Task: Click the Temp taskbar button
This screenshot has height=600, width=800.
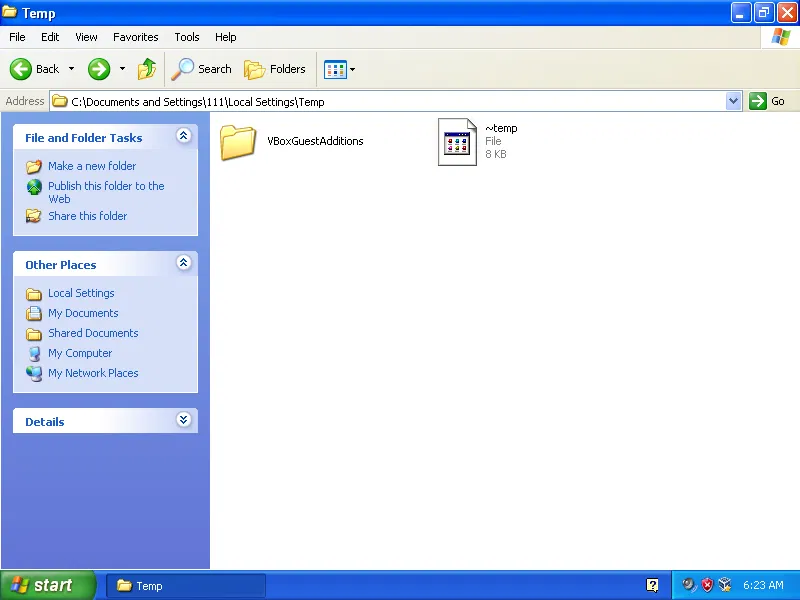Action: click(186, 586)
